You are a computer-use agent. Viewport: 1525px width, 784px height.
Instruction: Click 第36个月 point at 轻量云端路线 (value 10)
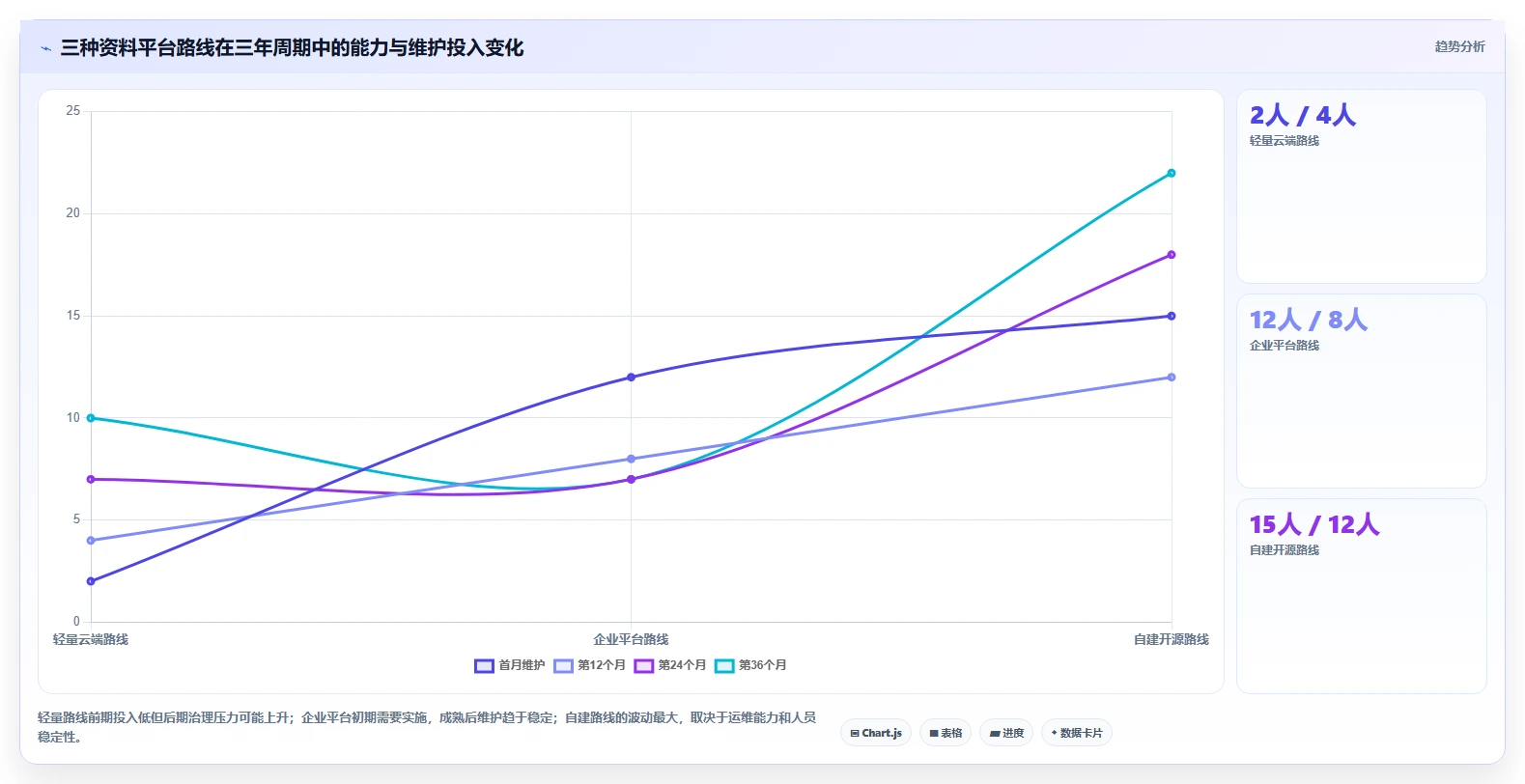(91, 418)
